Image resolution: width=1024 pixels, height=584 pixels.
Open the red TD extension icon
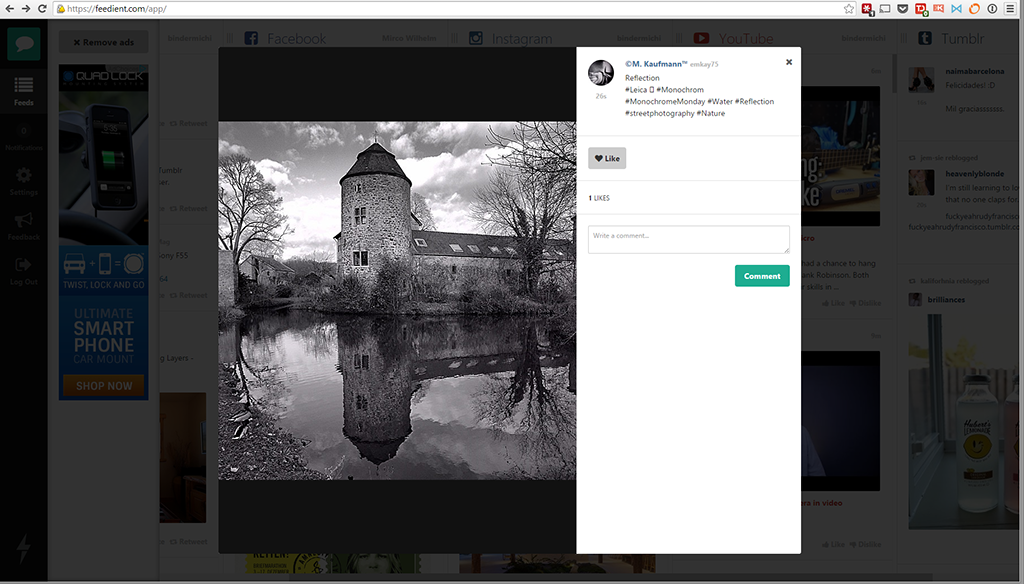coord(921,8)
